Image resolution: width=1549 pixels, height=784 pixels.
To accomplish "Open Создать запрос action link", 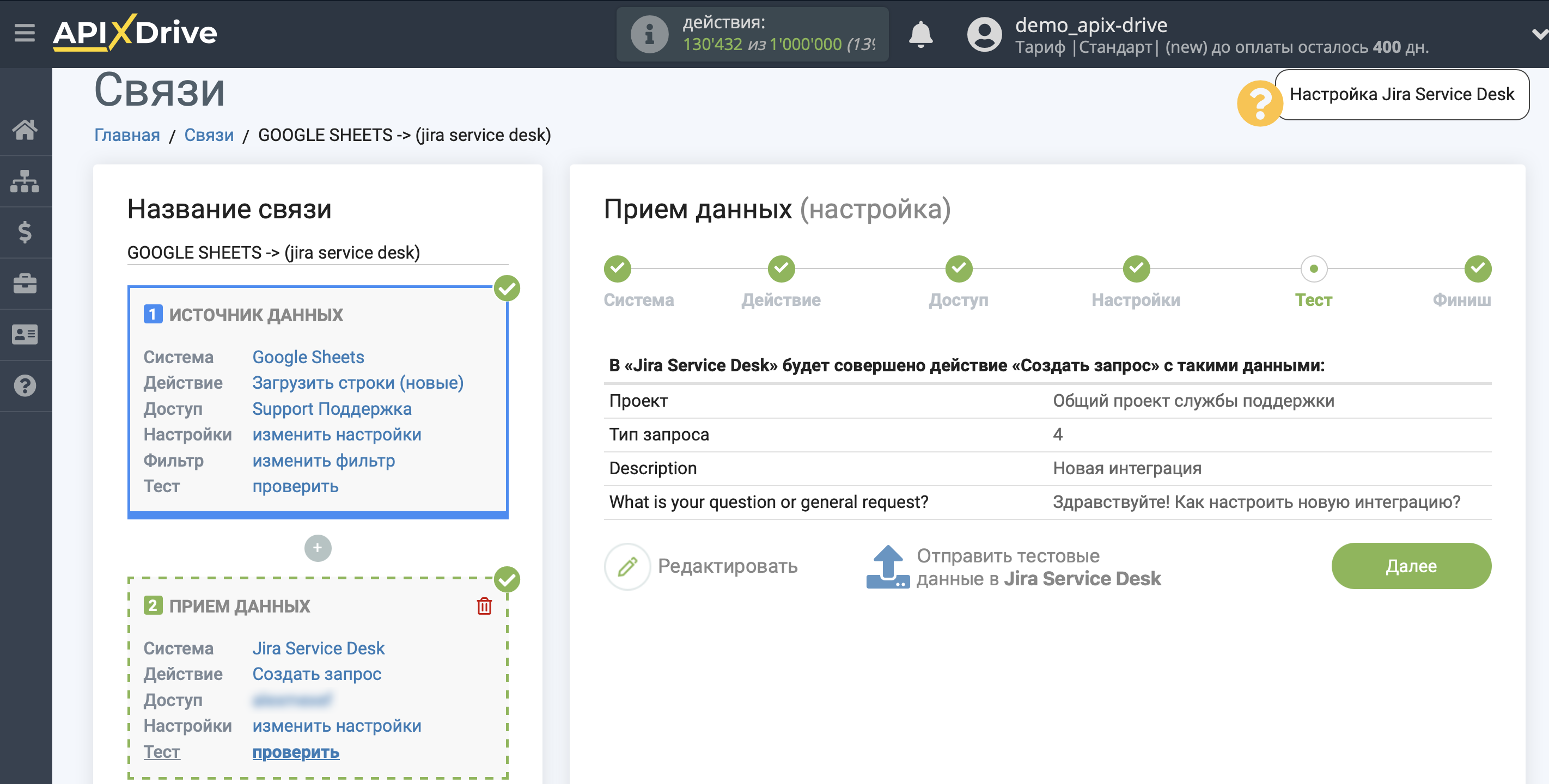I will coord(317,674).
